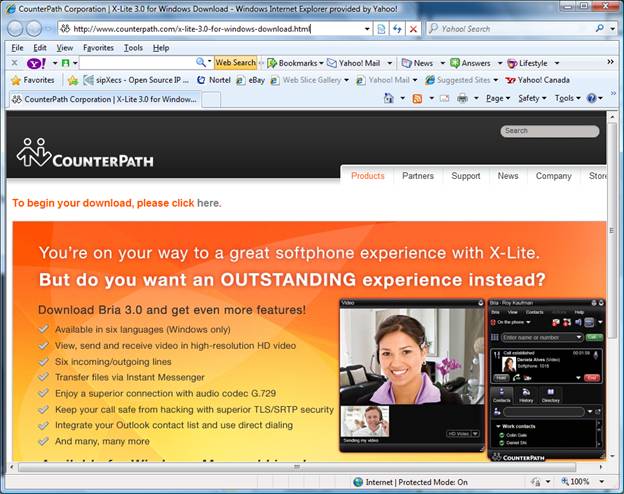
Task: Click the Yahoo! Search magnifier icon
Action: click(600, 29)
